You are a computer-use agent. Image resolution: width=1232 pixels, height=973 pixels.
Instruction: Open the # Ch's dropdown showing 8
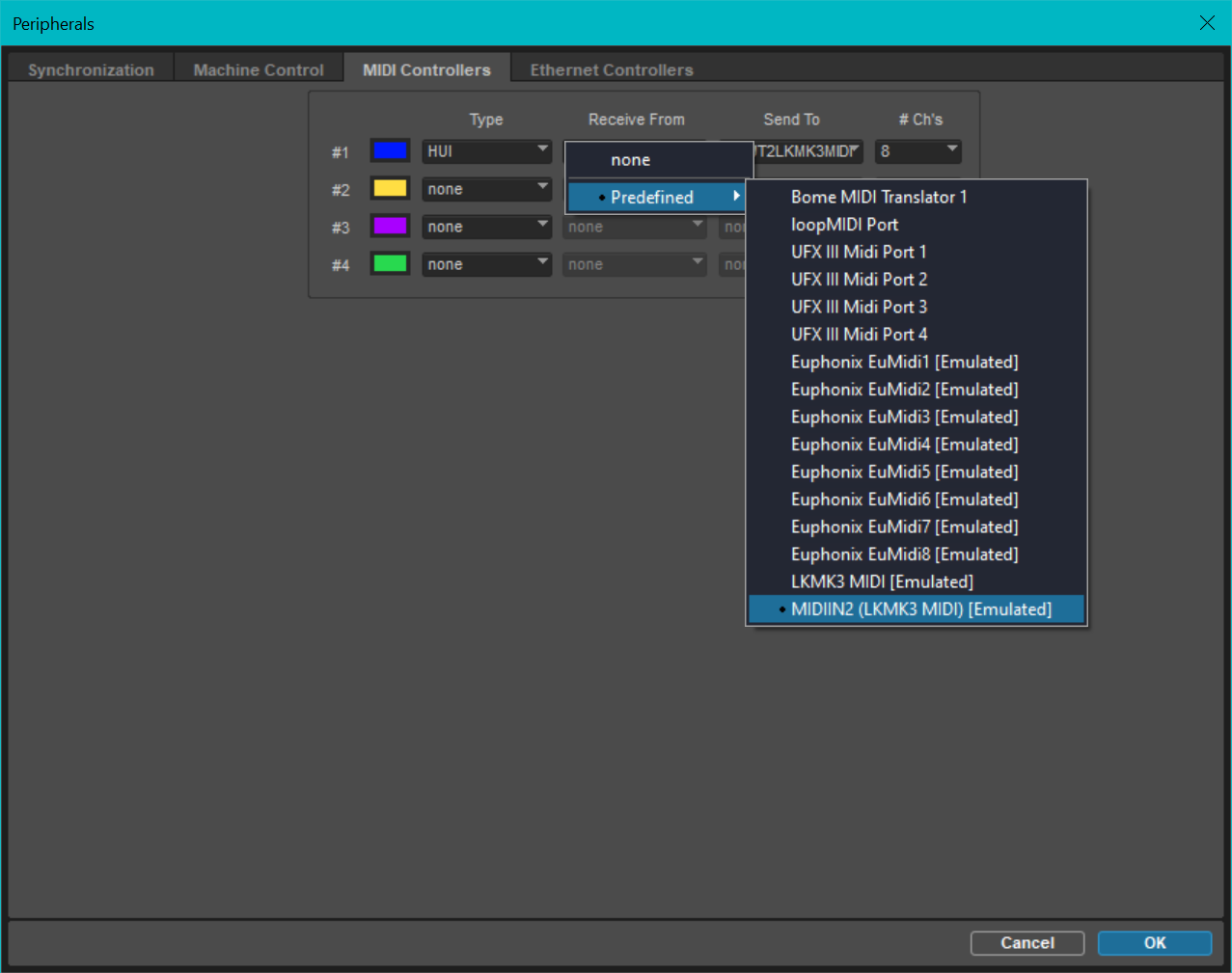tap(917, 151)
